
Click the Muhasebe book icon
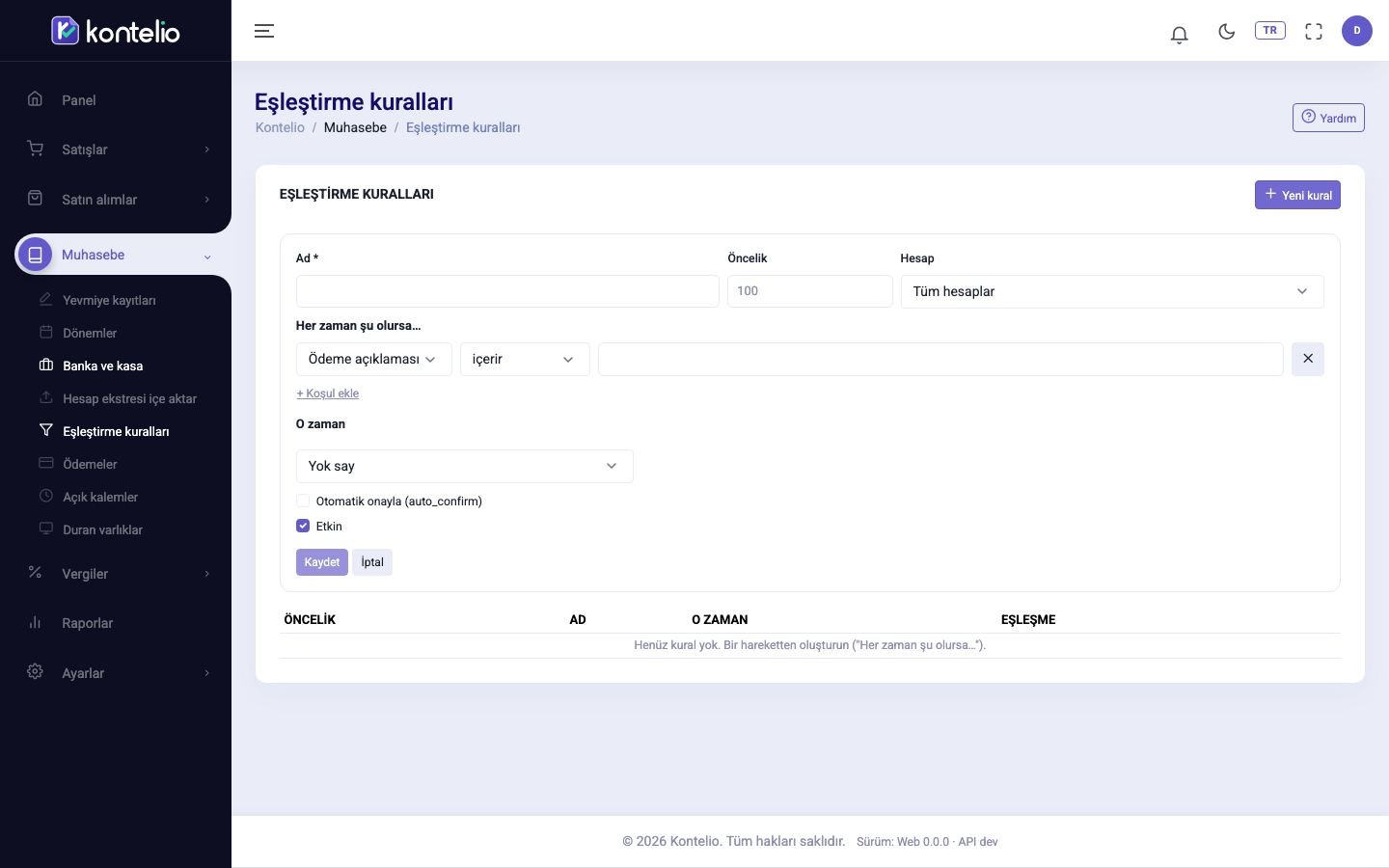pos(36,255)
